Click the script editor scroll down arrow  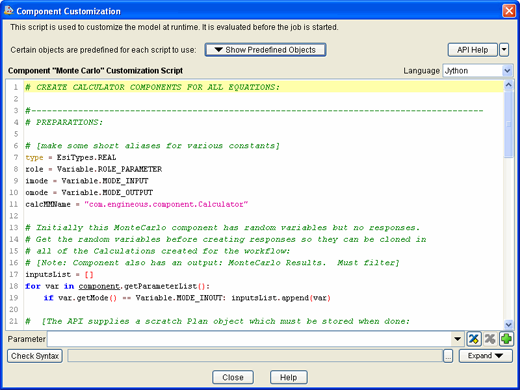pos(508,324)
